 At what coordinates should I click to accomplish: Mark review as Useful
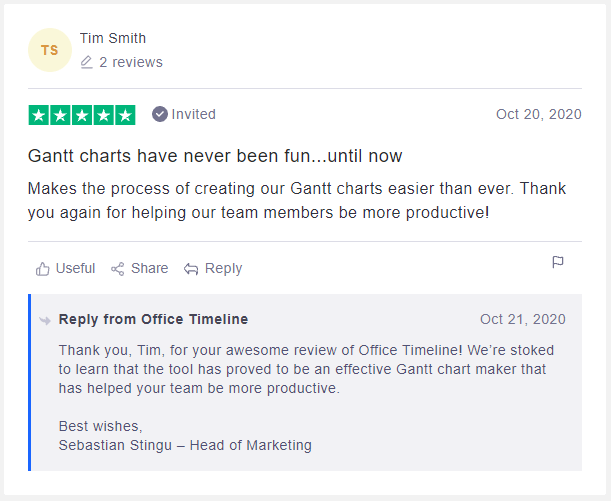[75, 268]
